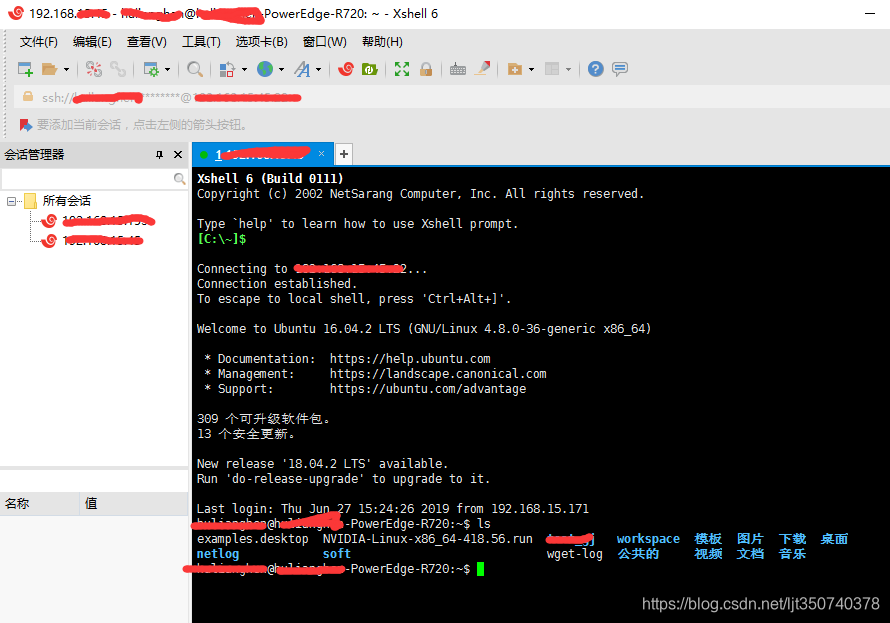
Task: Click the Font icon in toolbar
Action: 302,69
